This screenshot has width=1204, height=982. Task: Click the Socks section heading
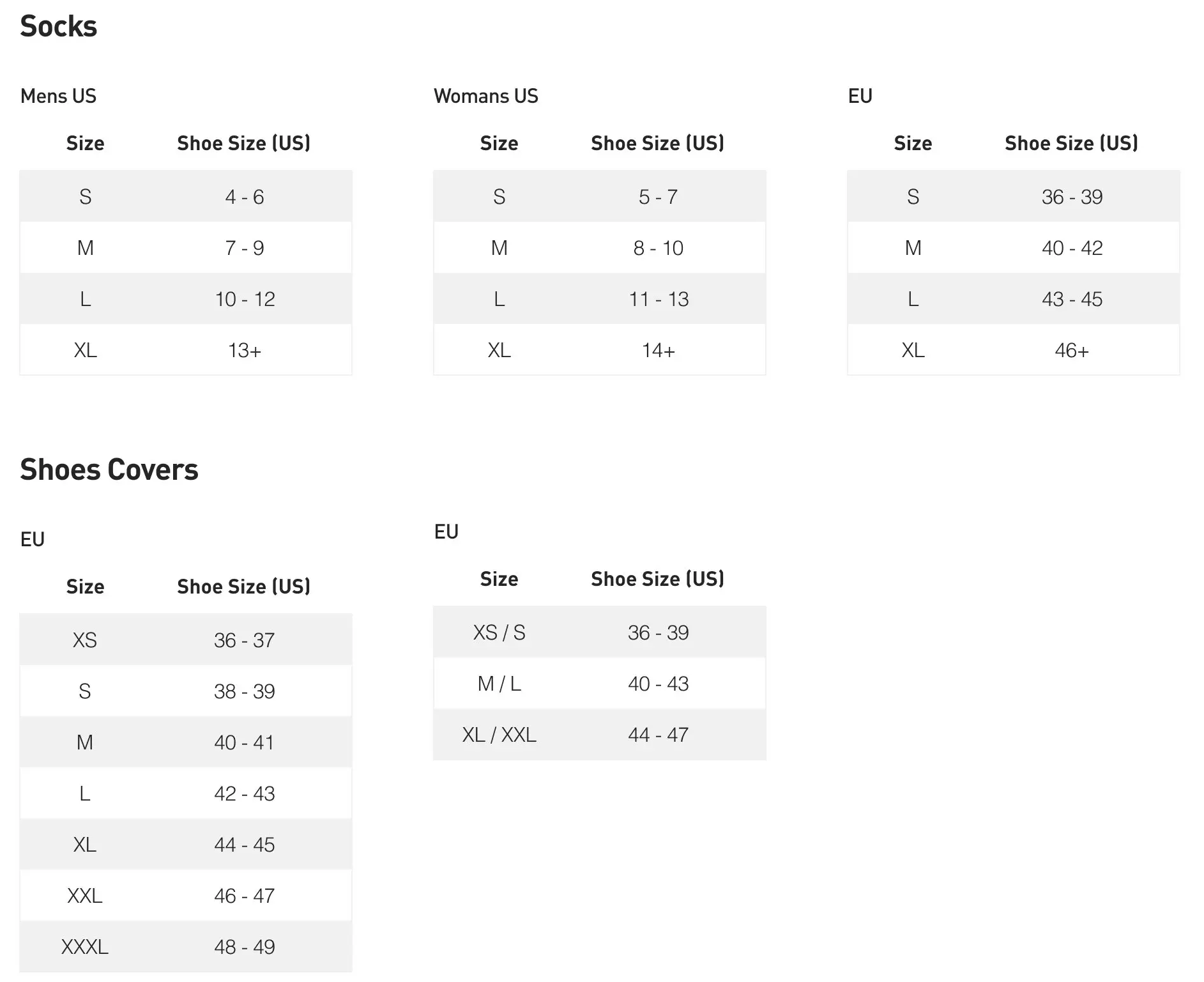coord(58,26)
